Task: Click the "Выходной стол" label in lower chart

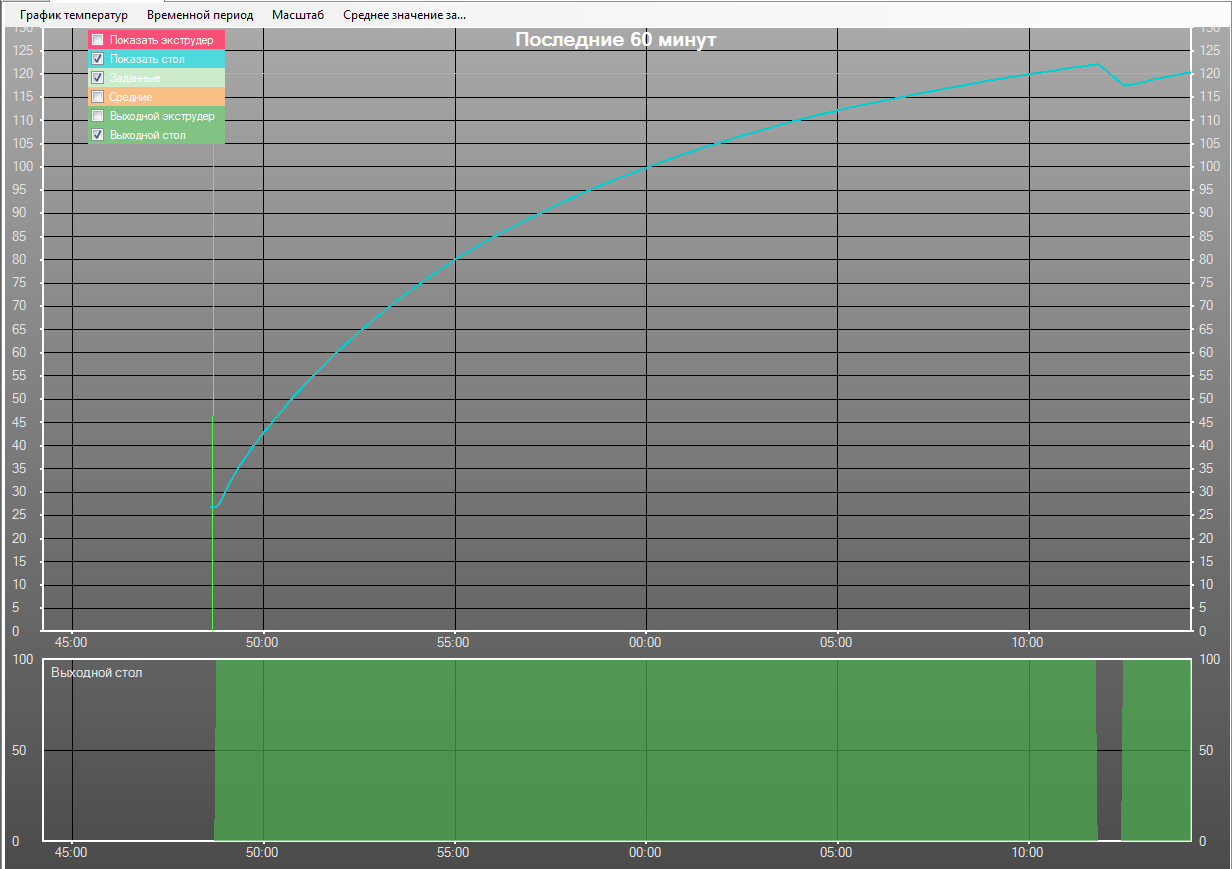Action: pos(96,673)
